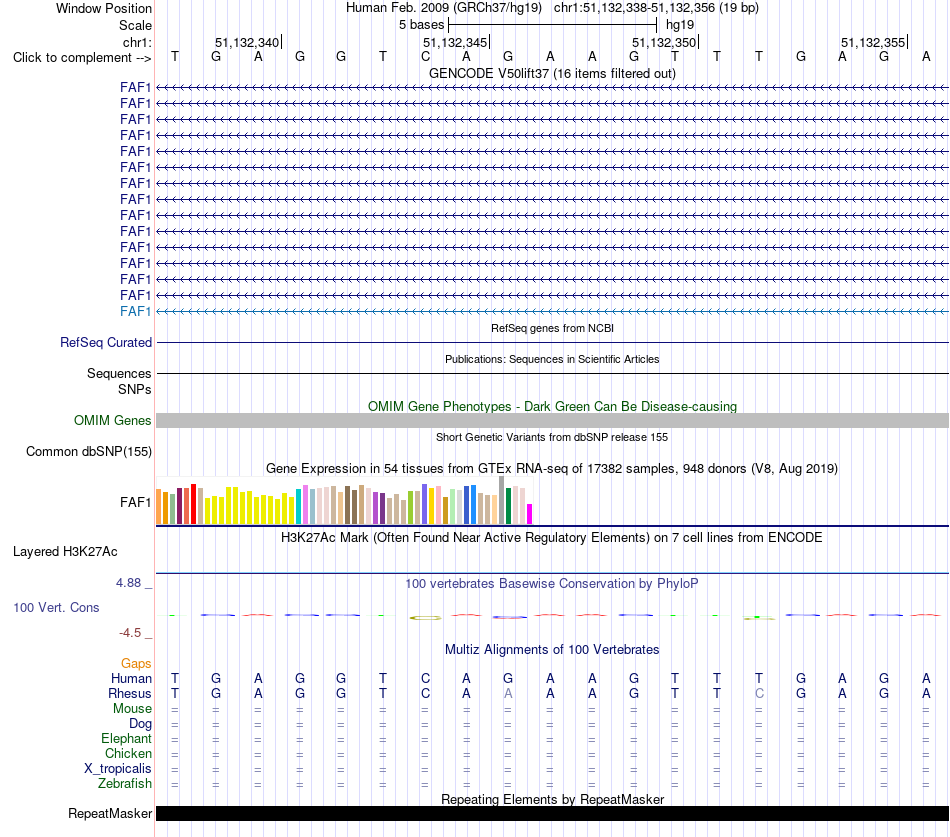Open the Layered H3K27Ac track label
Image resolution: width=950 pixels, height=837 pixels.
pyautogui.click(x=65, y=552)
